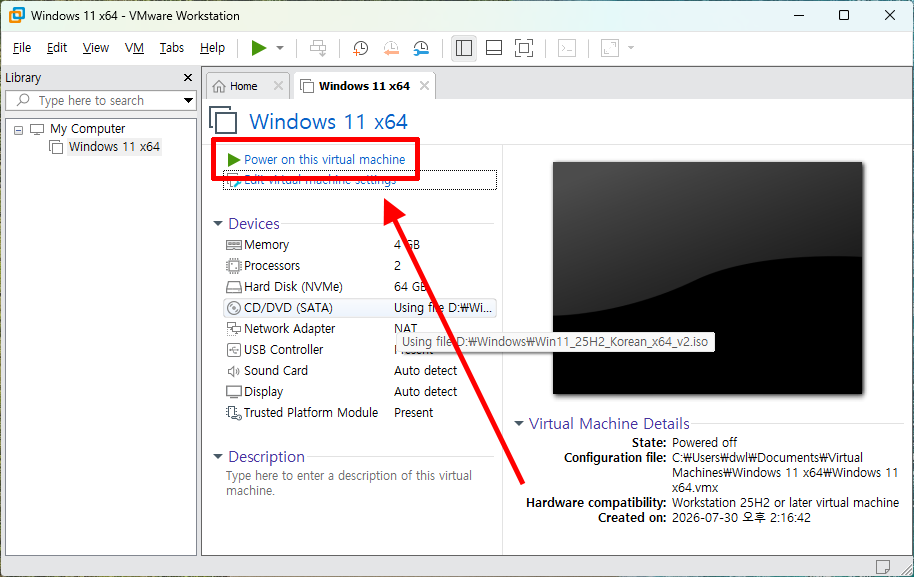Click the status bar message icon
This screenshot has width=914, height=577.
(x=883, y=567)
